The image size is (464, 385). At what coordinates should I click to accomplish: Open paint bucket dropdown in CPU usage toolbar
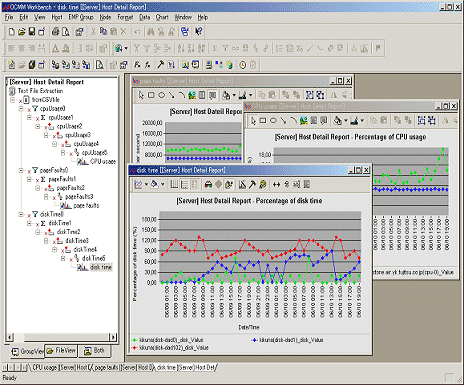pos(346,120)
